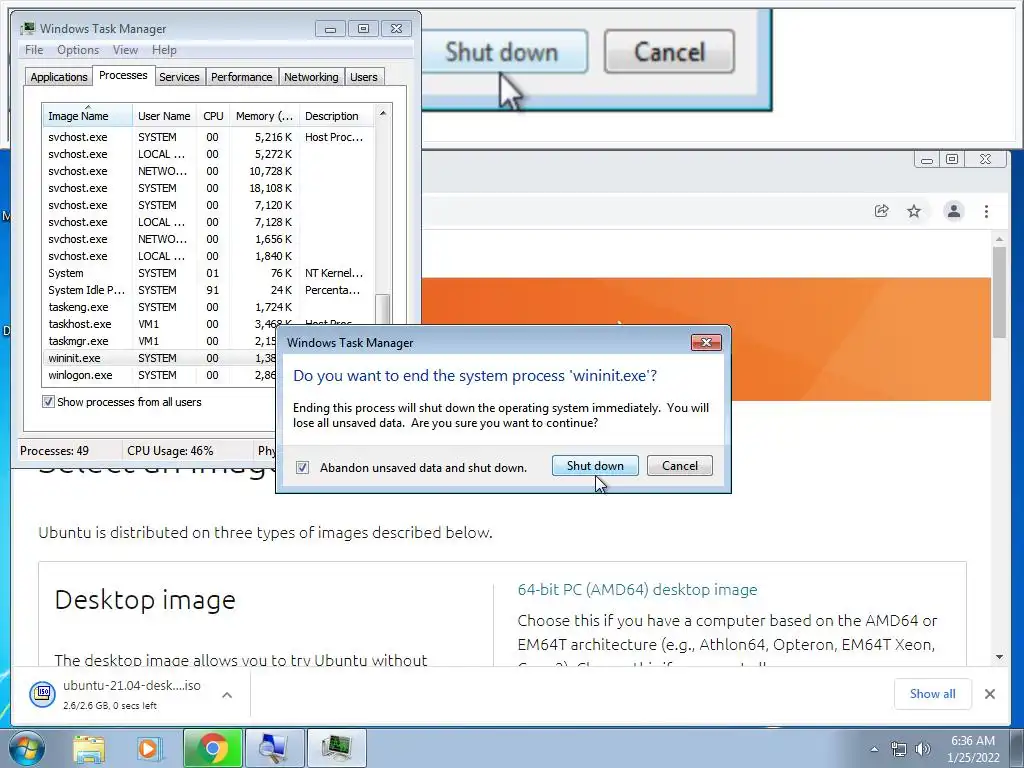Screen dimensions: 1024x768
Task: Switch to the Performance tab
Action: [242, 77]
